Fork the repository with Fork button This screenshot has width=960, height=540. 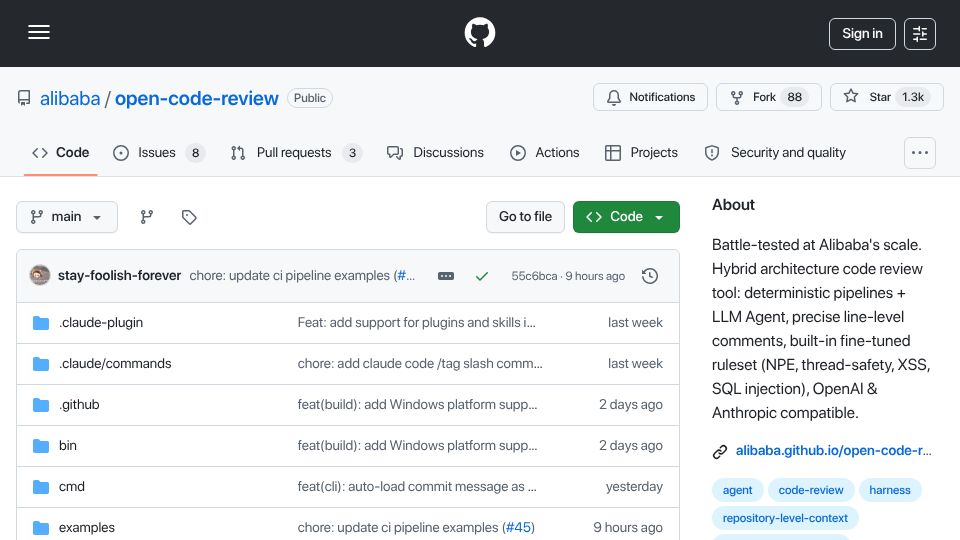768,97
